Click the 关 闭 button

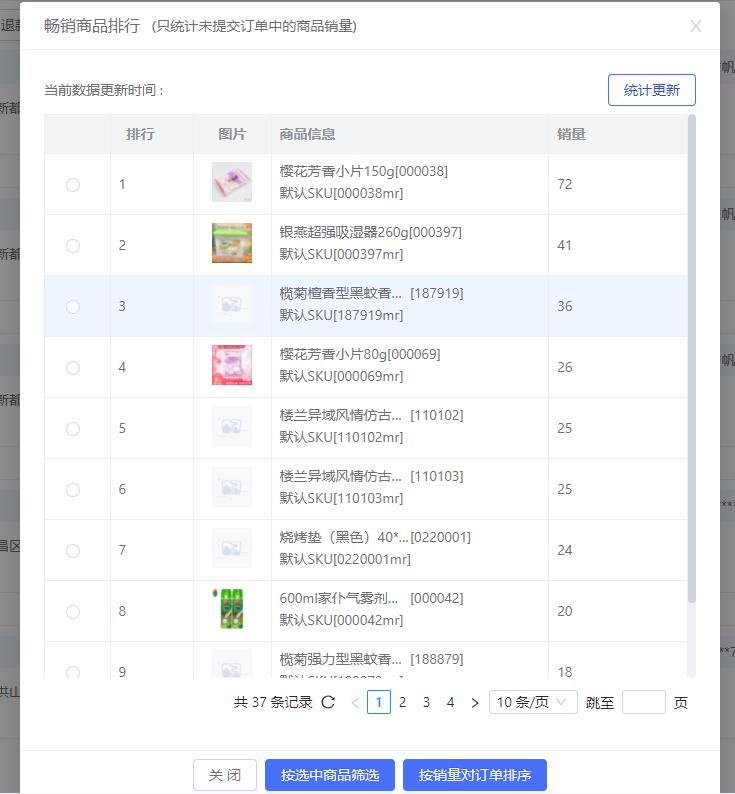[x=225, y=775]
